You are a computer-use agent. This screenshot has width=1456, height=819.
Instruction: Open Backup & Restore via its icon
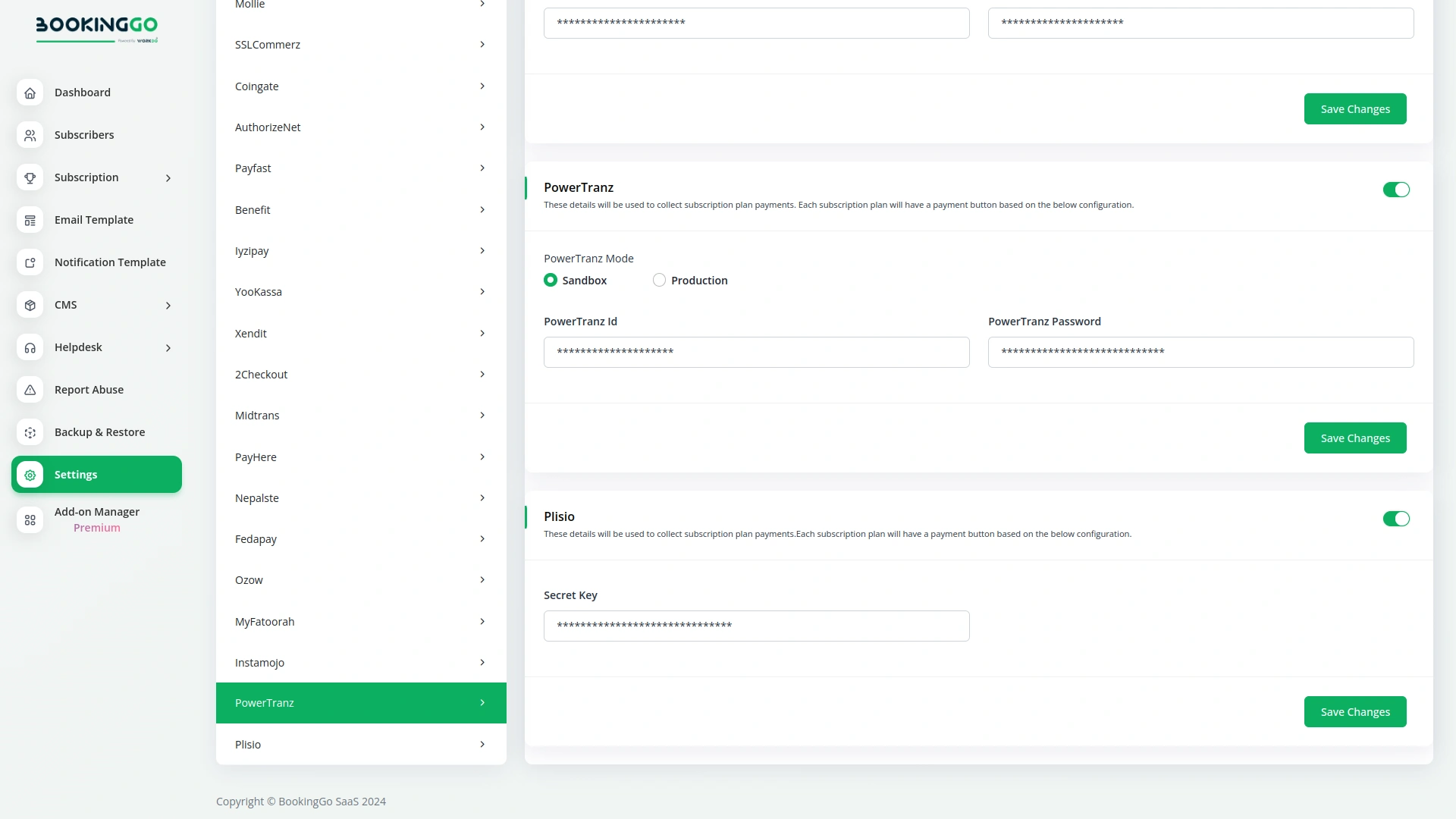coord(30,432)
